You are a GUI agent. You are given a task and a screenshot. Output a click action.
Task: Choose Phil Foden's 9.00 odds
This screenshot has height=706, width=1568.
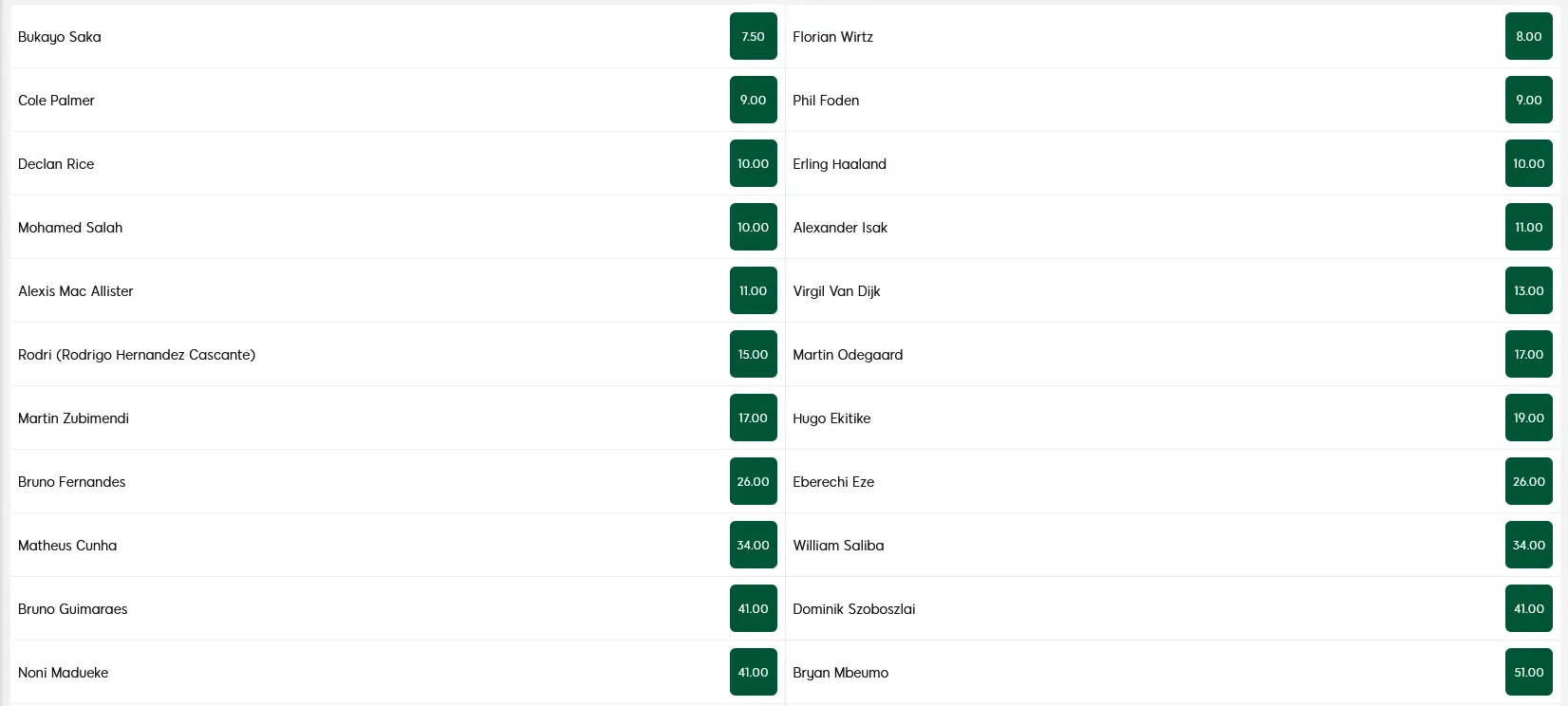[1528, 100]
